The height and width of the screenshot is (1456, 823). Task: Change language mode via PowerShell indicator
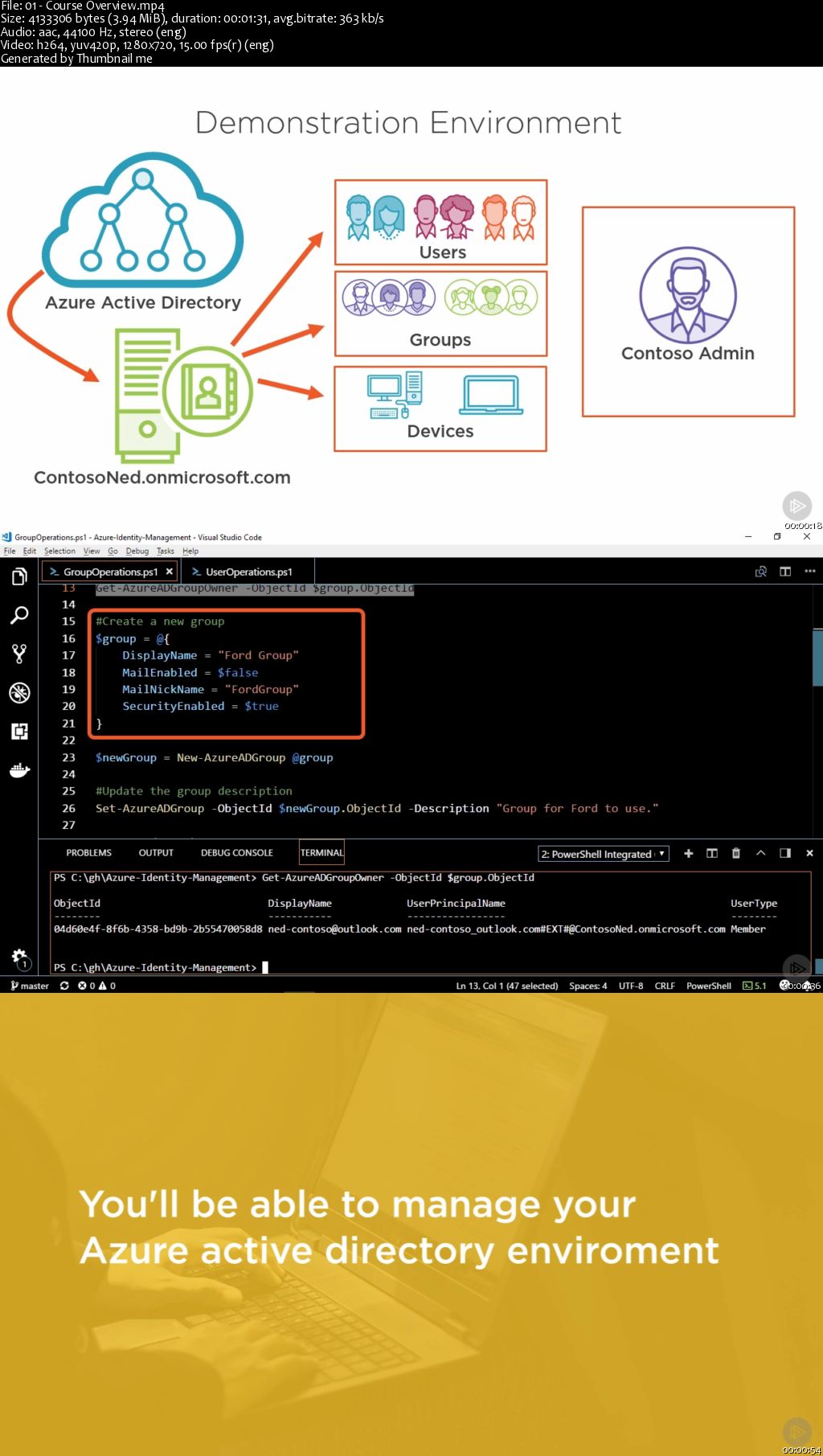(709, 986)
